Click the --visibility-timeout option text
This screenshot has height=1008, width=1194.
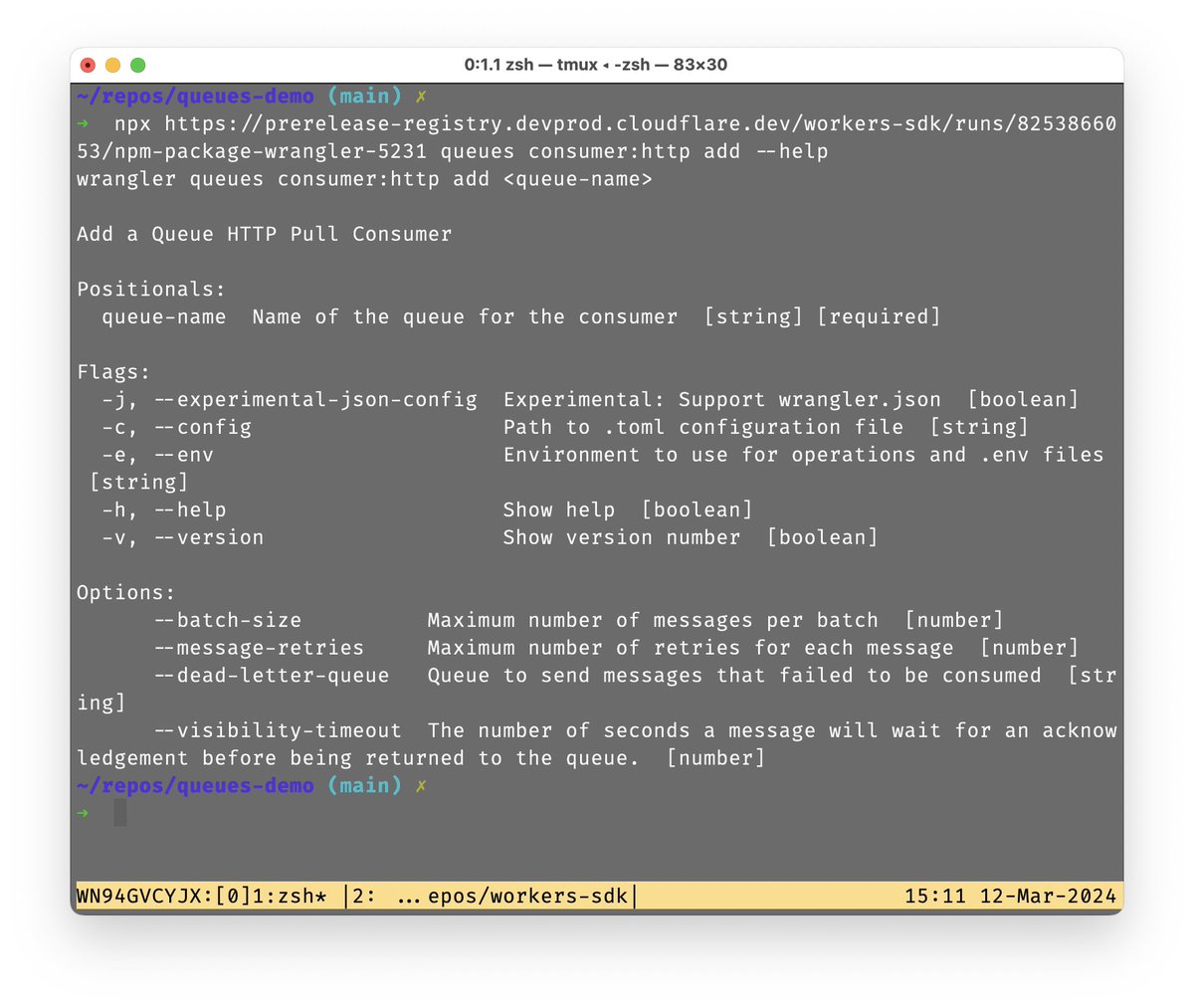click(x=277, y=730)
